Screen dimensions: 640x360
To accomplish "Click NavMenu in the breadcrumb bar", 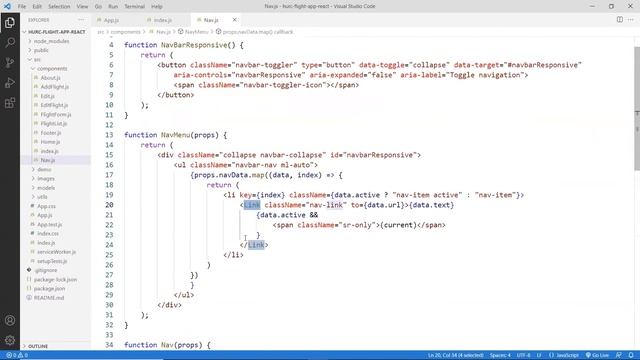I will [x=196, y=31].
